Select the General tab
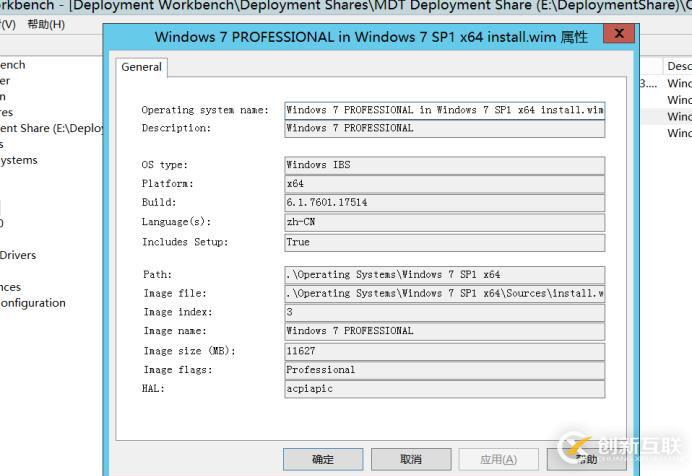This screenshot has height=476, width=692. coord(141,67)
